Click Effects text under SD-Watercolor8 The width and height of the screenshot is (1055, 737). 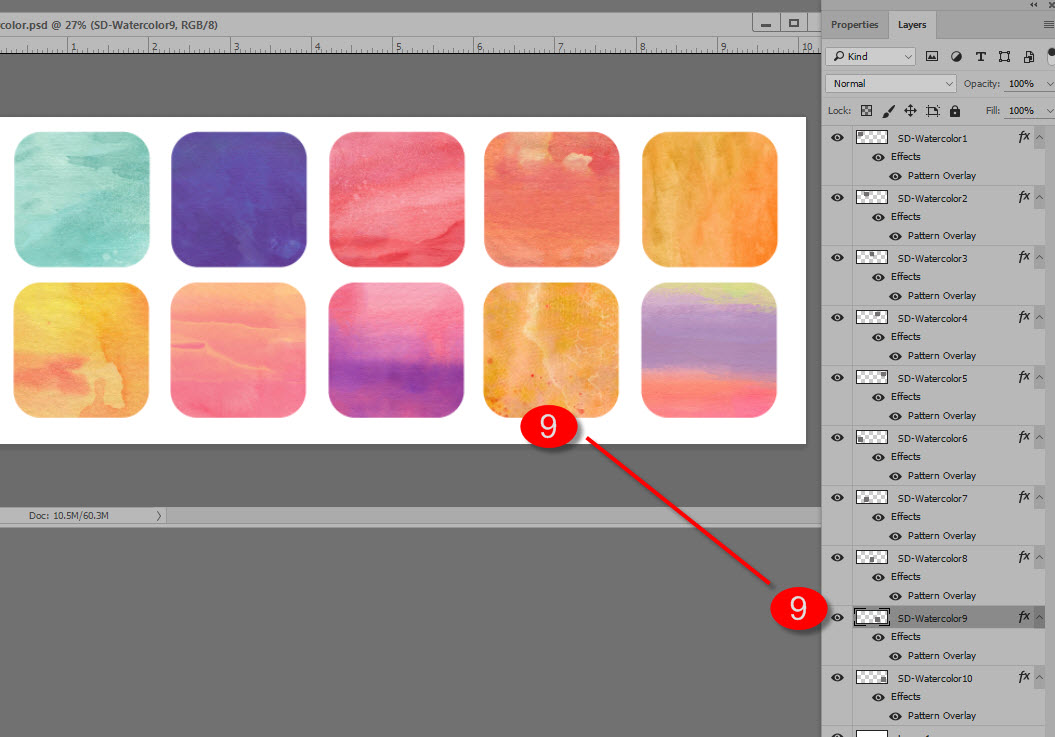pos(905,577)
